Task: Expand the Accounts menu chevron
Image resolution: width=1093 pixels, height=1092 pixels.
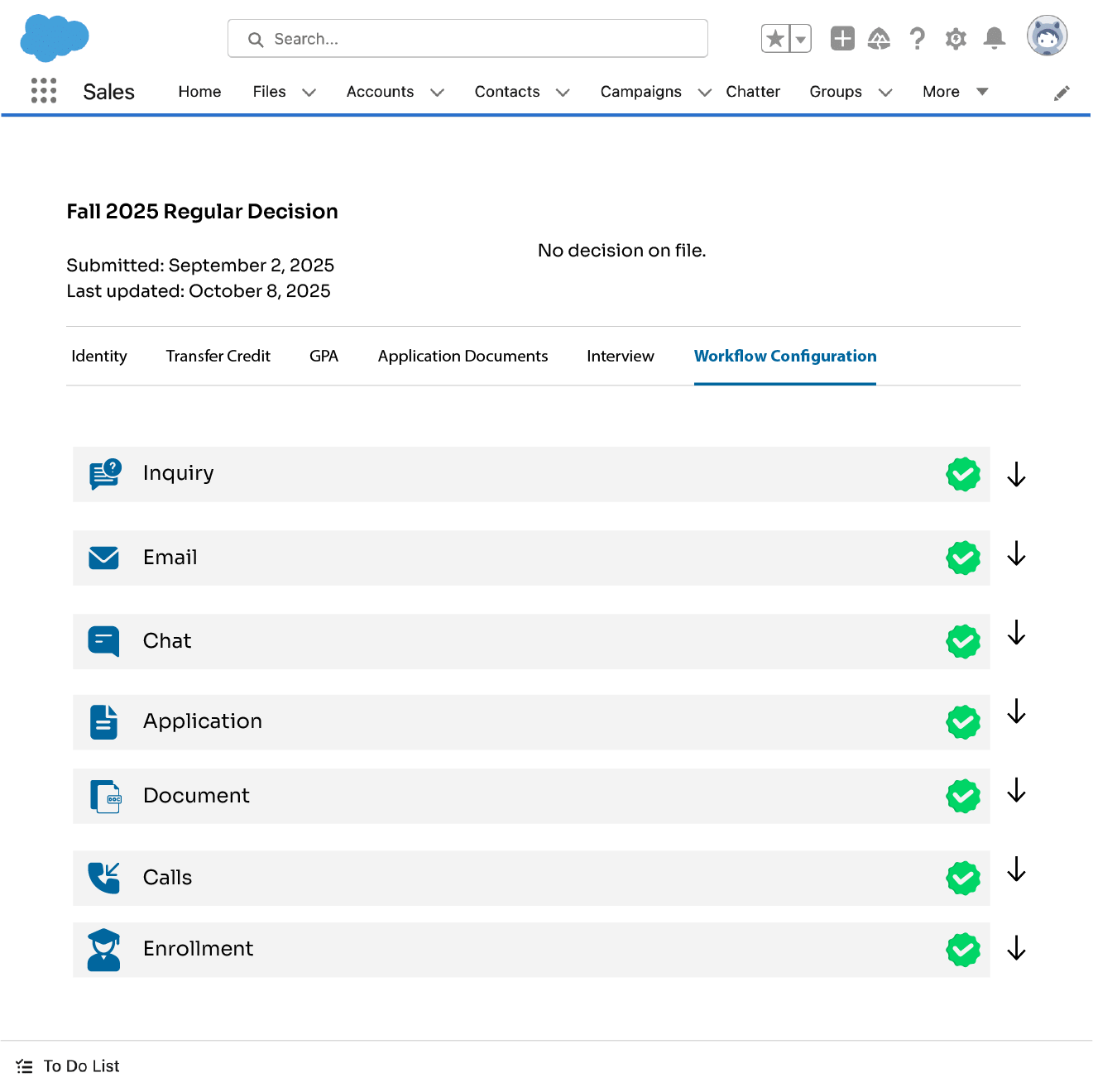Action: click(438, 93)
